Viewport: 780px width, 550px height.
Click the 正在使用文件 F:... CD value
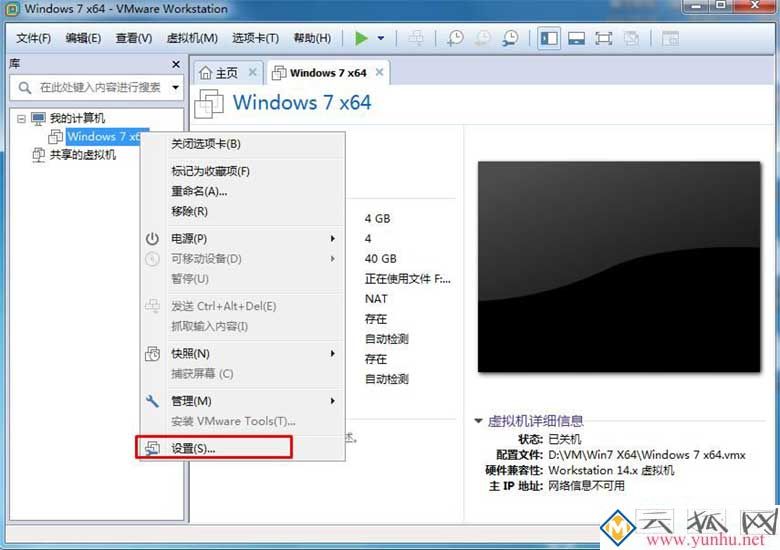pyautogui.click(x=407, y=279)
